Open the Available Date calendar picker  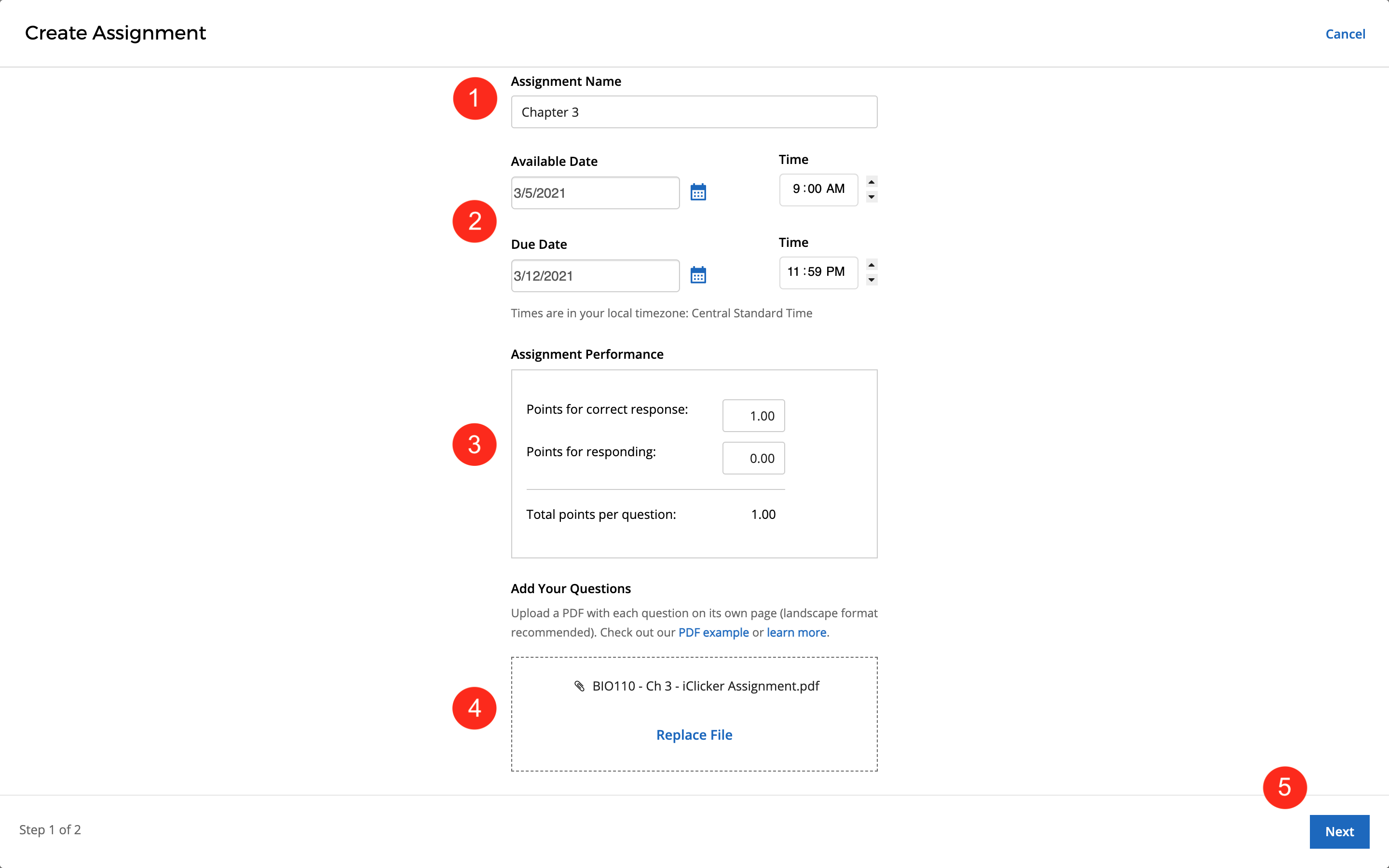coord(698,192)
